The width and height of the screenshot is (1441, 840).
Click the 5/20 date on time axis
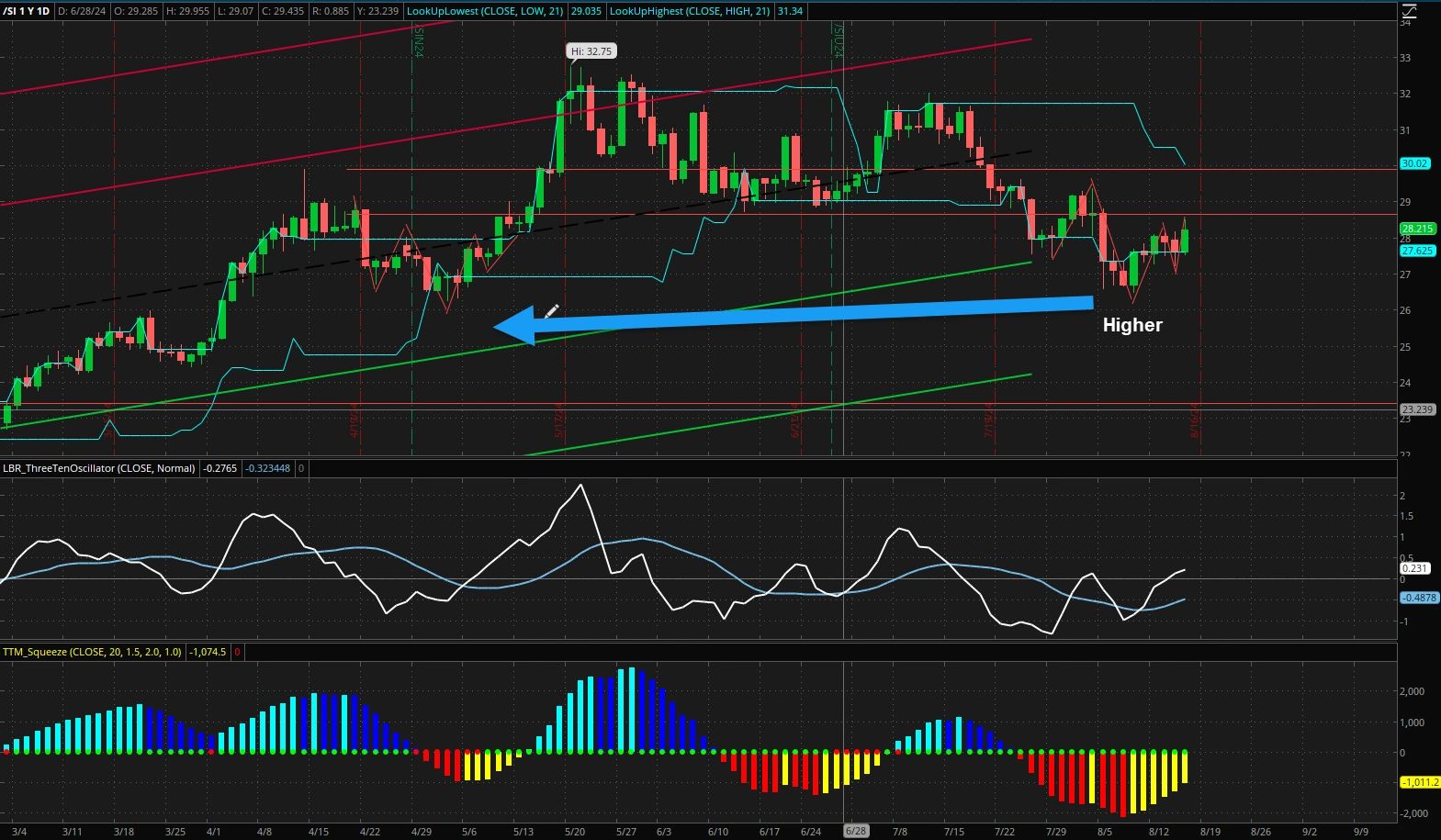[574, 832]
